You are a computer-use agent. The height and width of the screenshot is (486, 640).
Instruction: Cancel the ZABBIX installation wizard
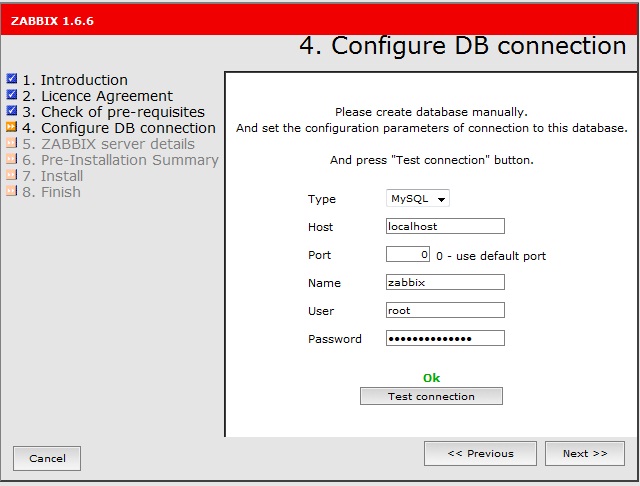pos(47,459)
